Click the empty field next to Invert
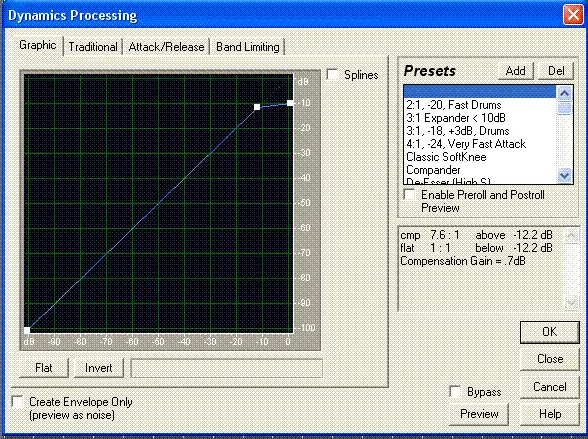This screenshot has height=439, width=588. point(226,368)
